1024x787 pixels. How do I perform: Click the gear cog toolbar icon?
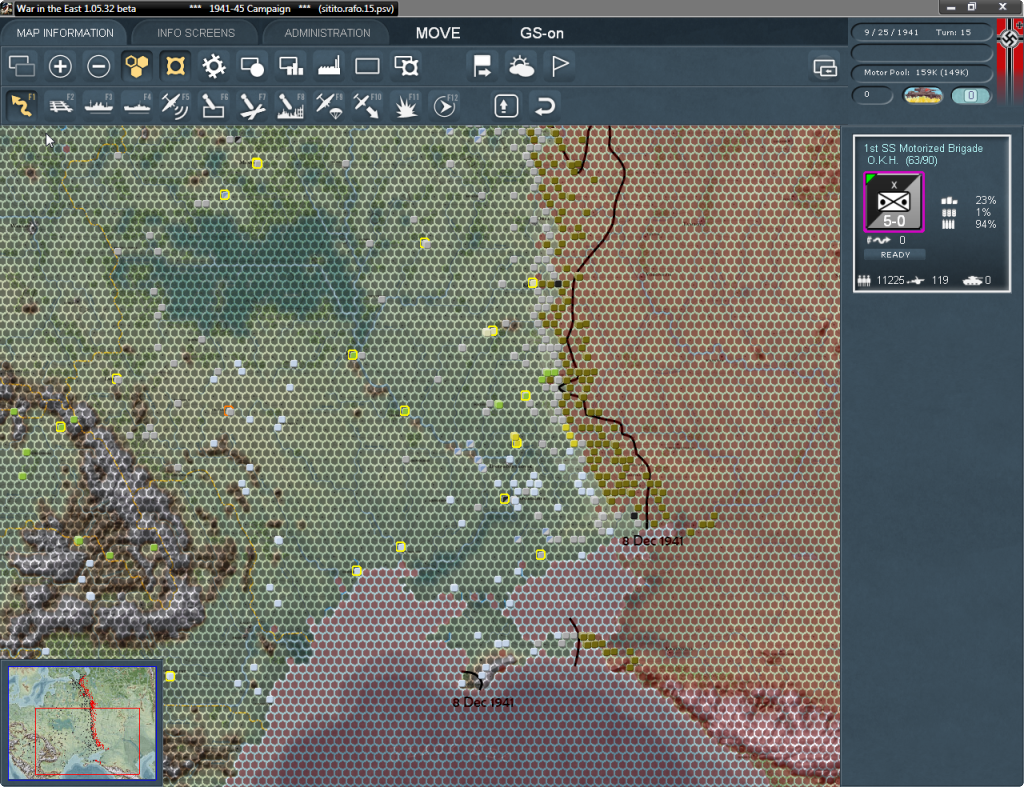(214, 66)
